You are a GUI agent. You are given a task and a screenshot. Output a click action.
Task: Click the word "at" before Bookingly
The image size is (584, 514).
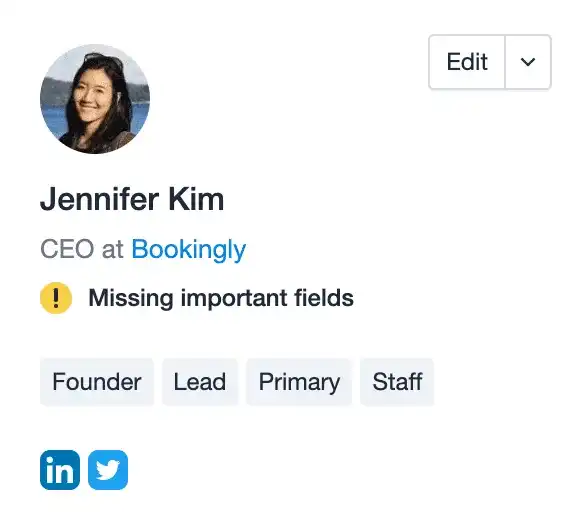(112, 250)
